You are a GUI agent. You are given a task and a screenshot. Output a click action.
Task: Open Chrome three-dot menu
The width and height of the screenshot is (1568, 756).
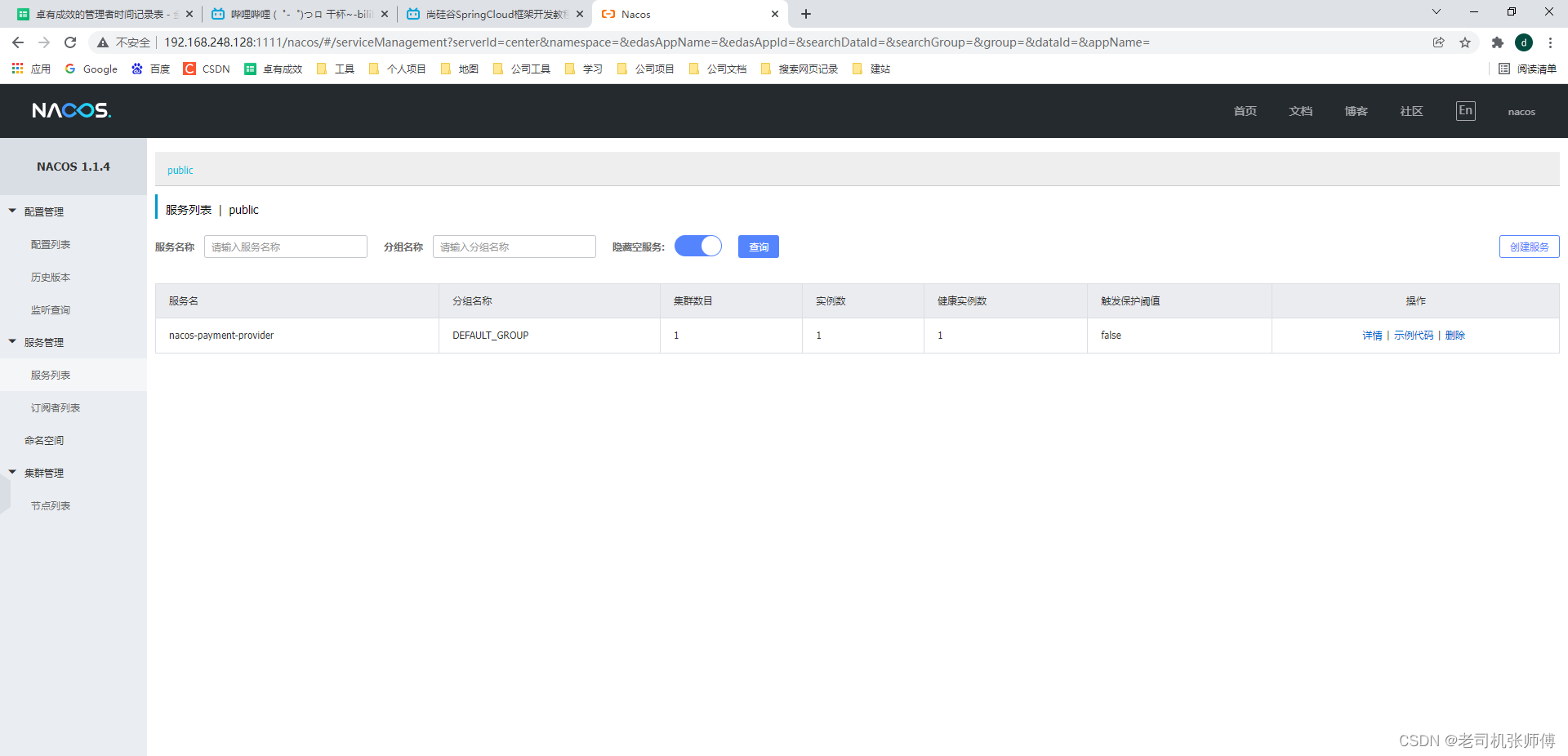pyautogui.click(x=1550, y=42)
